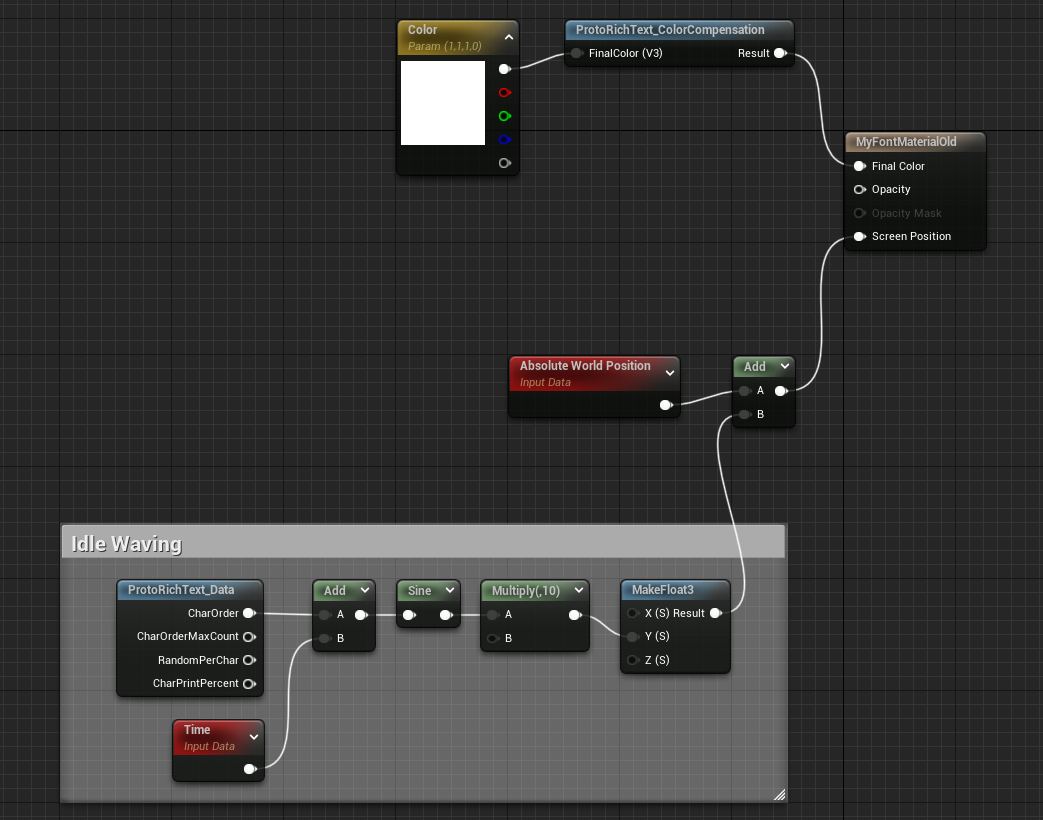Click the Z (S) input pin on MakeFloat3
The width and height of the screenshot is (1043, 820).
(633, 660)
